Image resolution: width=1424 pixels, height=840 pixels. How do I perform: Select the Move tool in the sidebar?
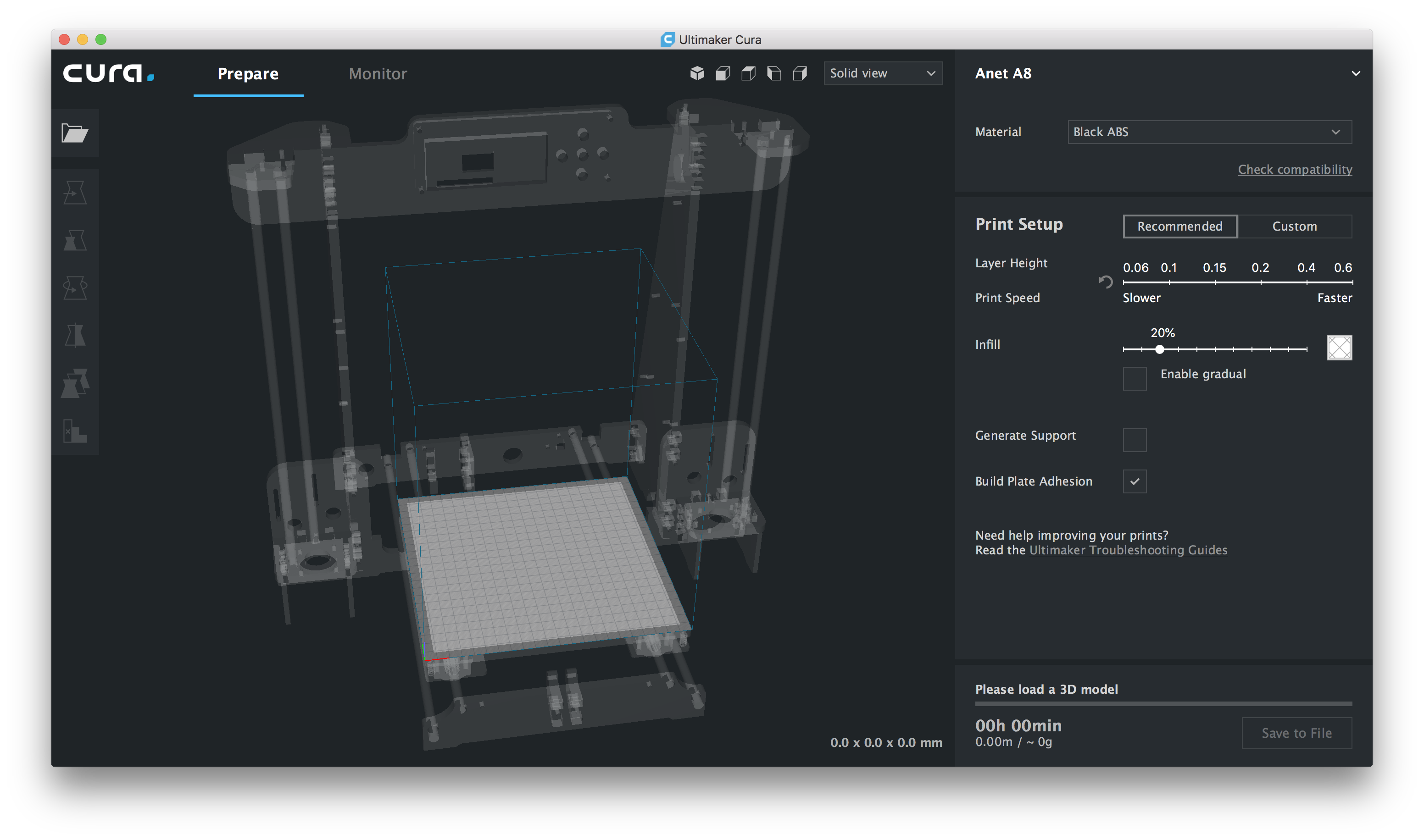(x=75, y=193)
